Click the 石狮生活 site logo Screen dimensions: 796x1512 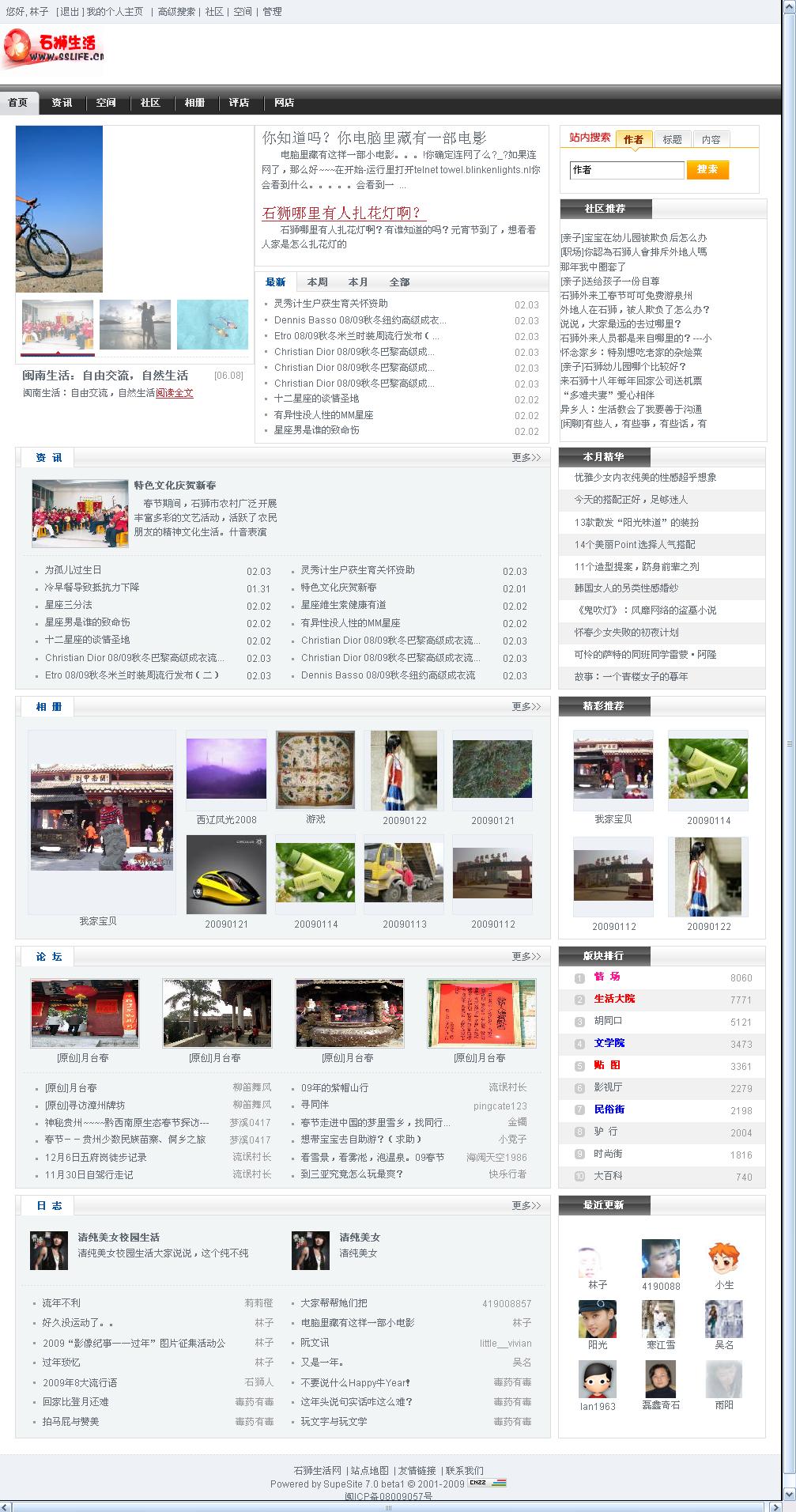53,49
